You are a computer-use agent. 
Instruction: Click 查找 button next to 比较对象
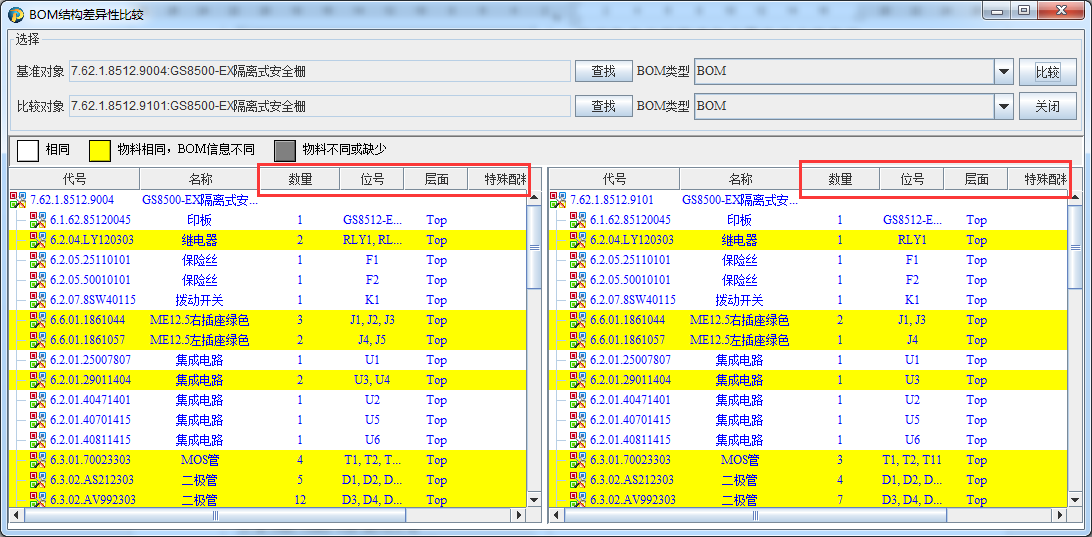click(603, 107)
